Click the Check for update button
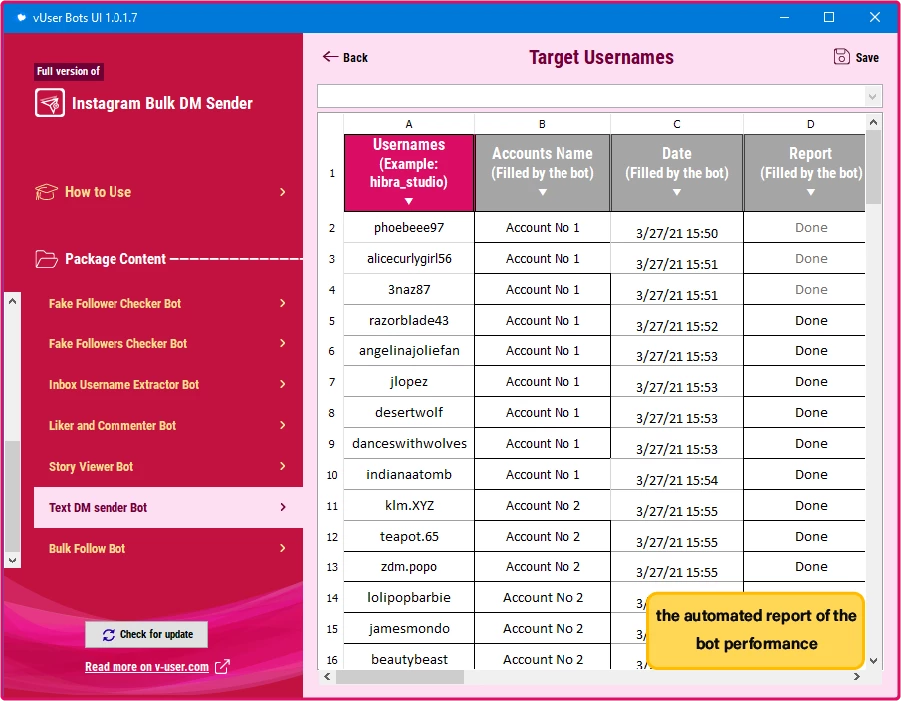Image resolution: width=901 pixels, height=701 pixels. [147, 634]
